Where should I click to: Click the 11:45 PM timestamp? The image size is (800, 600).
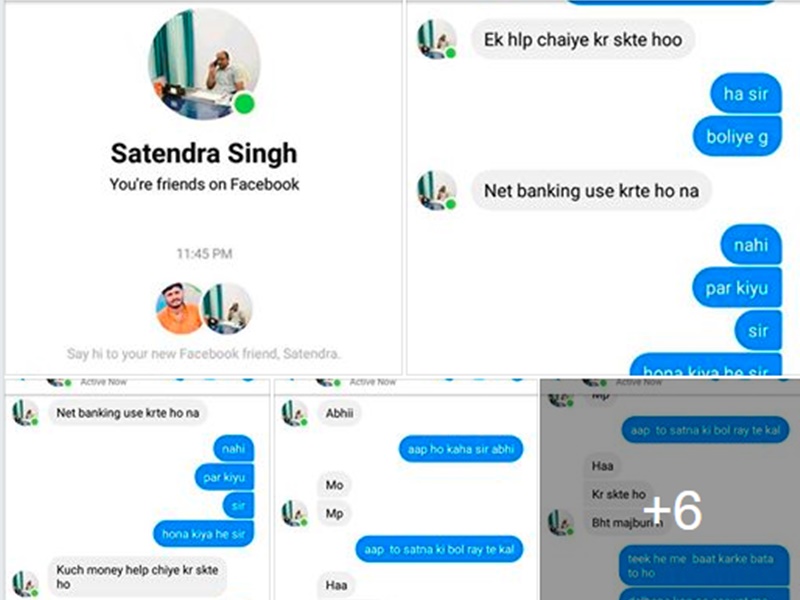point(204,254)
